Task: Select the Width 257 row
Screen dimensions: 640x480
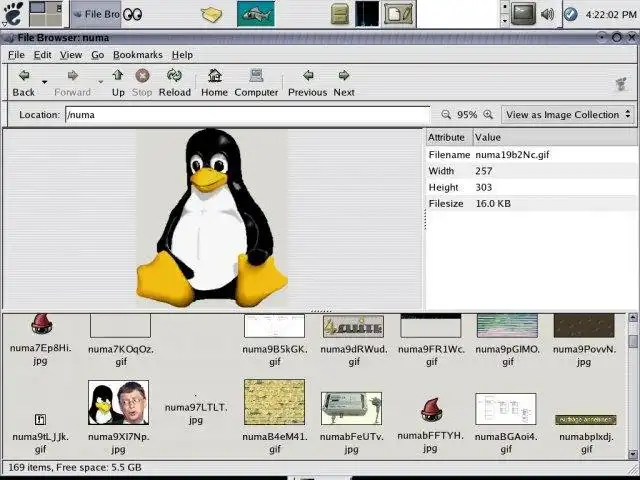Action: (x=531, y=171)
